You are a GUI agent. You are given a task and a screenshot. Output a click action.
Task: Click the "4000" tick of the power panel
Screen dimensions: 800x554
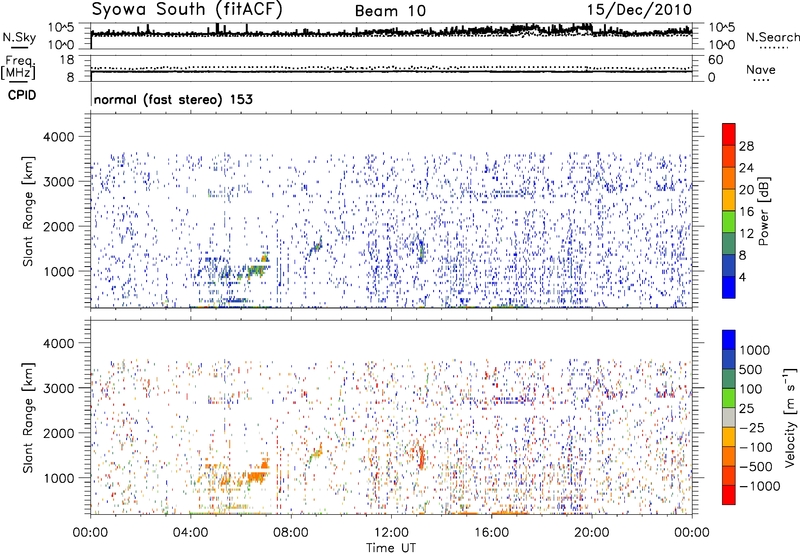pos(59,137)
